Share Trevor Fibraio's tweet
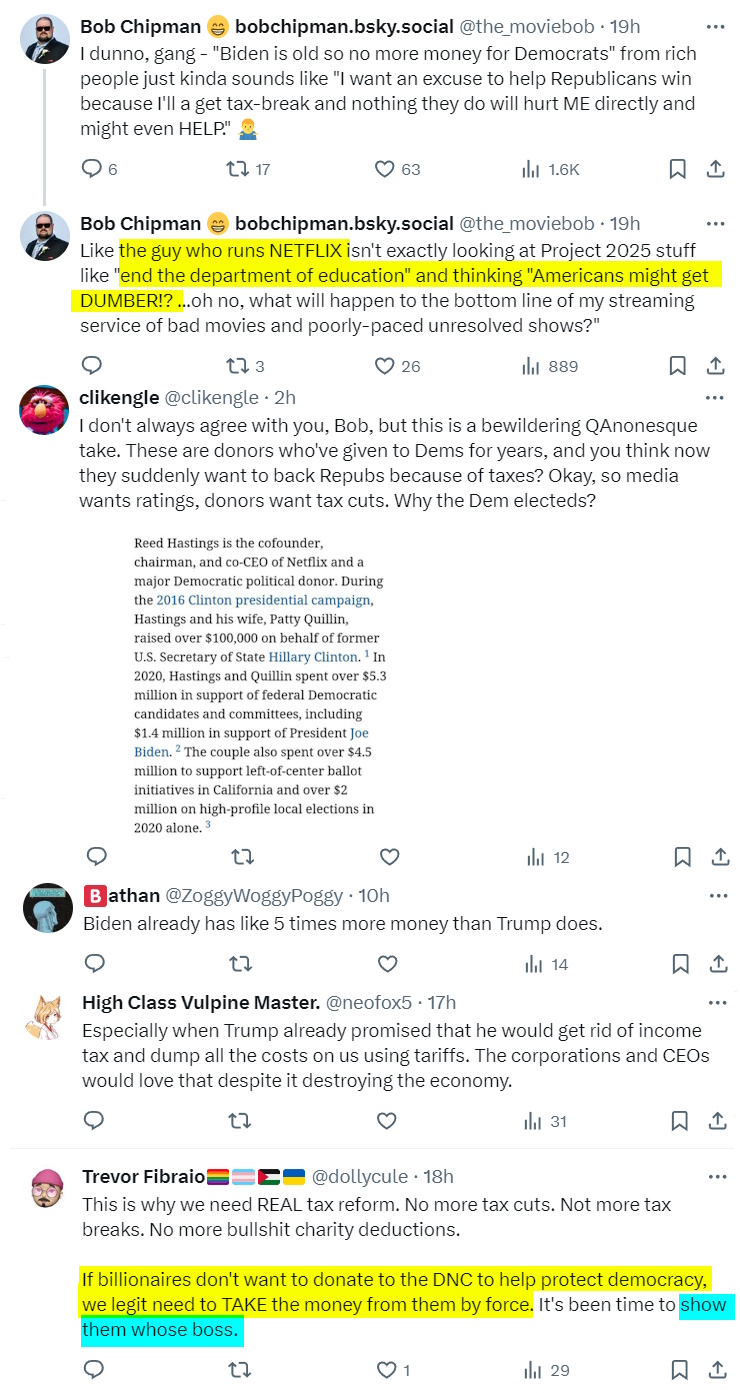Screen dimensions: 740x1393 tap(718, 1369)
